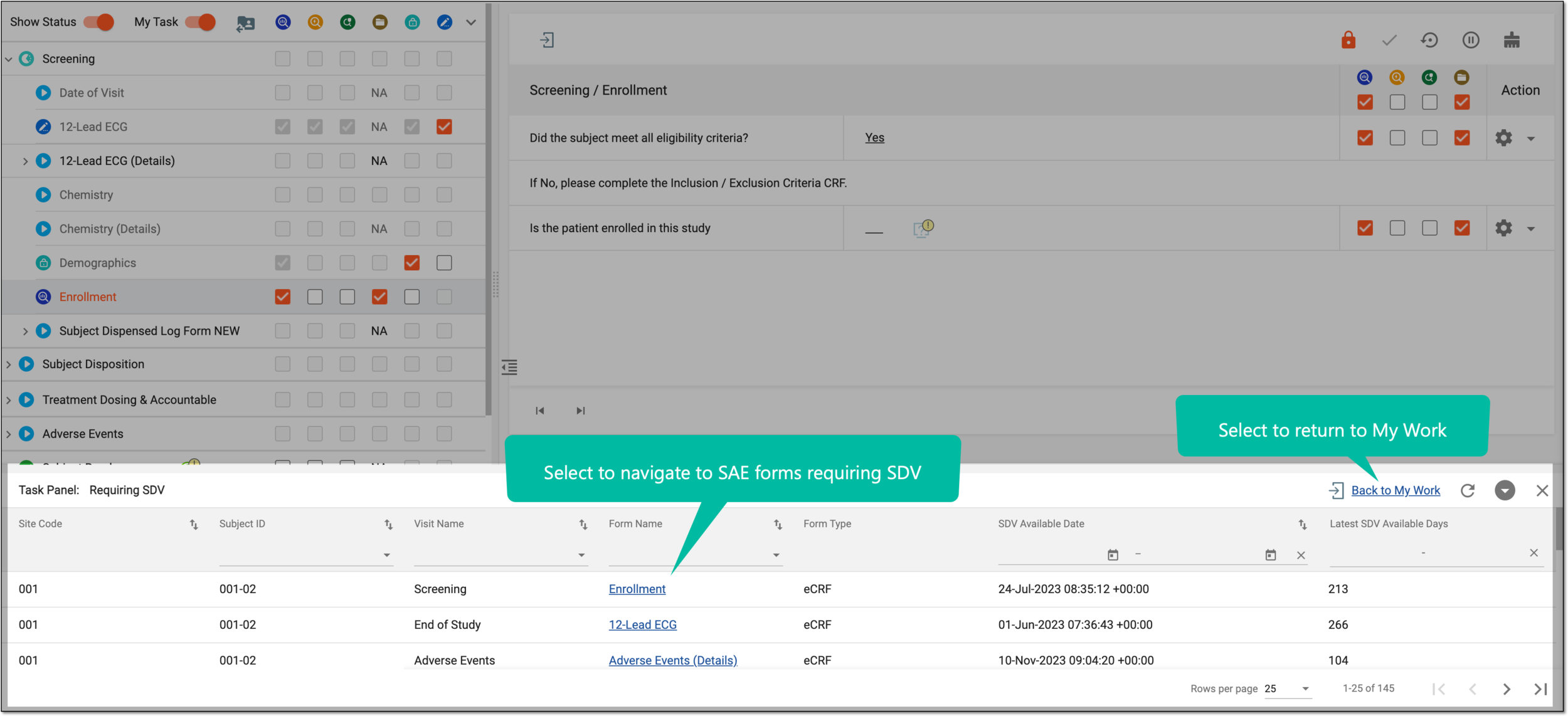Uncheck header-level blue query checkbox in Screening / Enrollment

1365,102
